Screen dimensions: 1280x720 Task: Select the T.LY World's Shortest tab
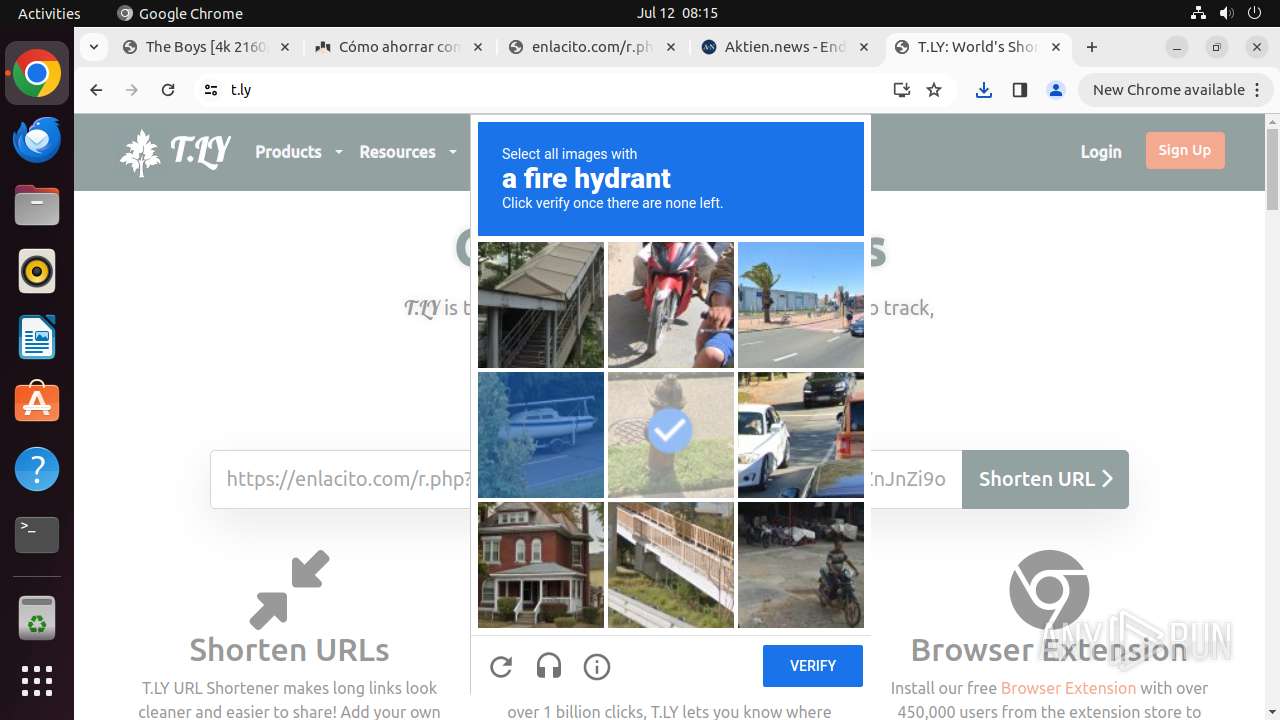[x=977, y=47]
